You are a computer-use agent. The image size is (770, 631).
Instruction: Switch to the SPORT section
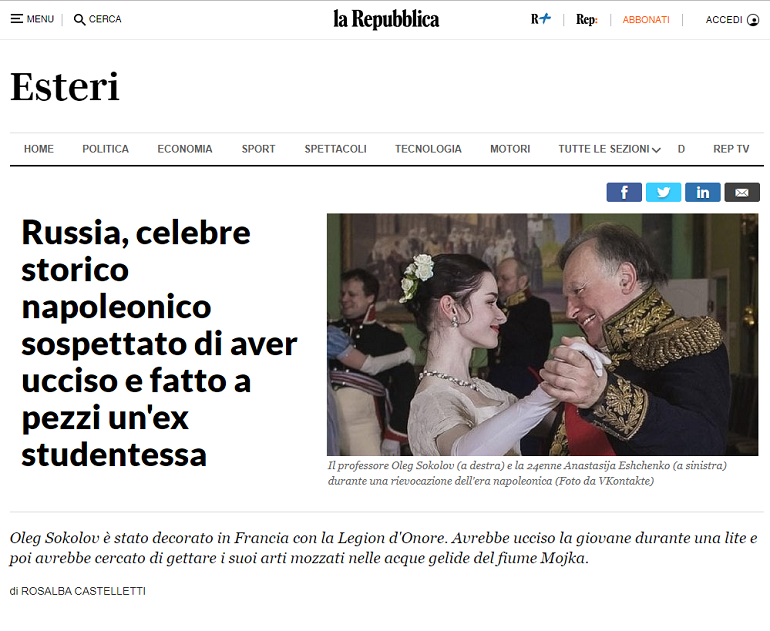click(258, 149)
